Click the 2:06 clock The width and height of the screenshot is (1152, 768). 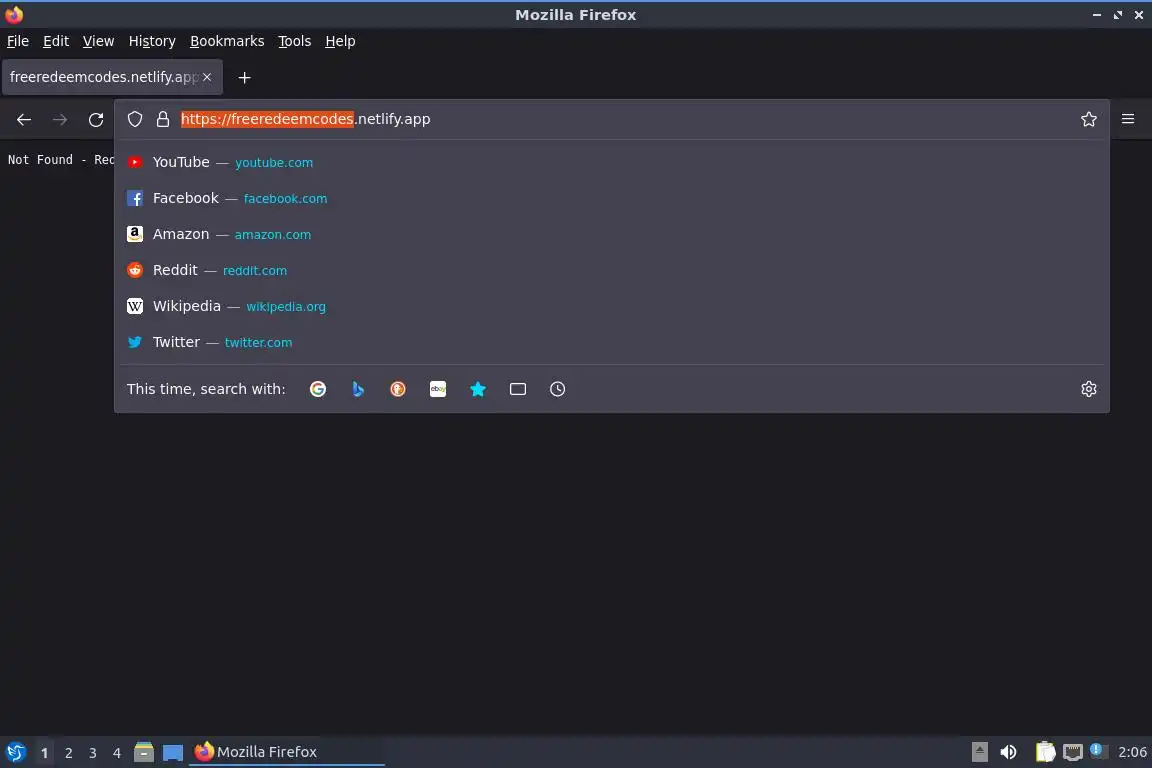click(x=1131, y=752)
